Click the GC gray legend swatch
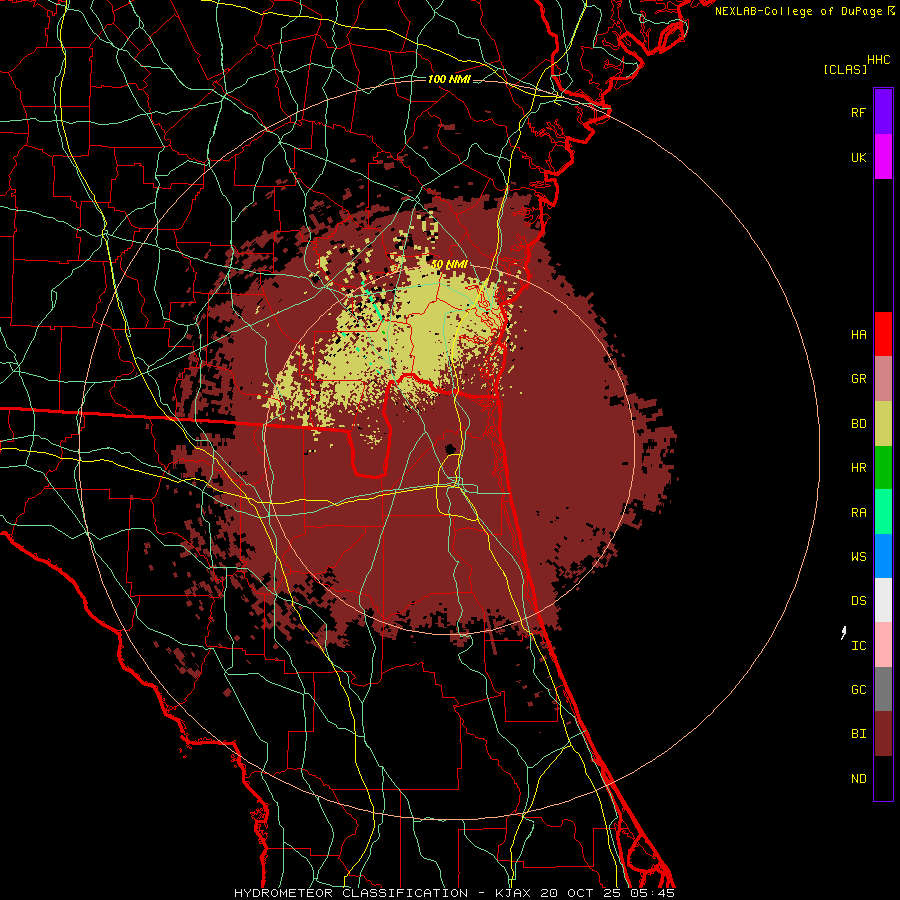Image resolution: width=900 pixels, height=900 pixels. 883,689
